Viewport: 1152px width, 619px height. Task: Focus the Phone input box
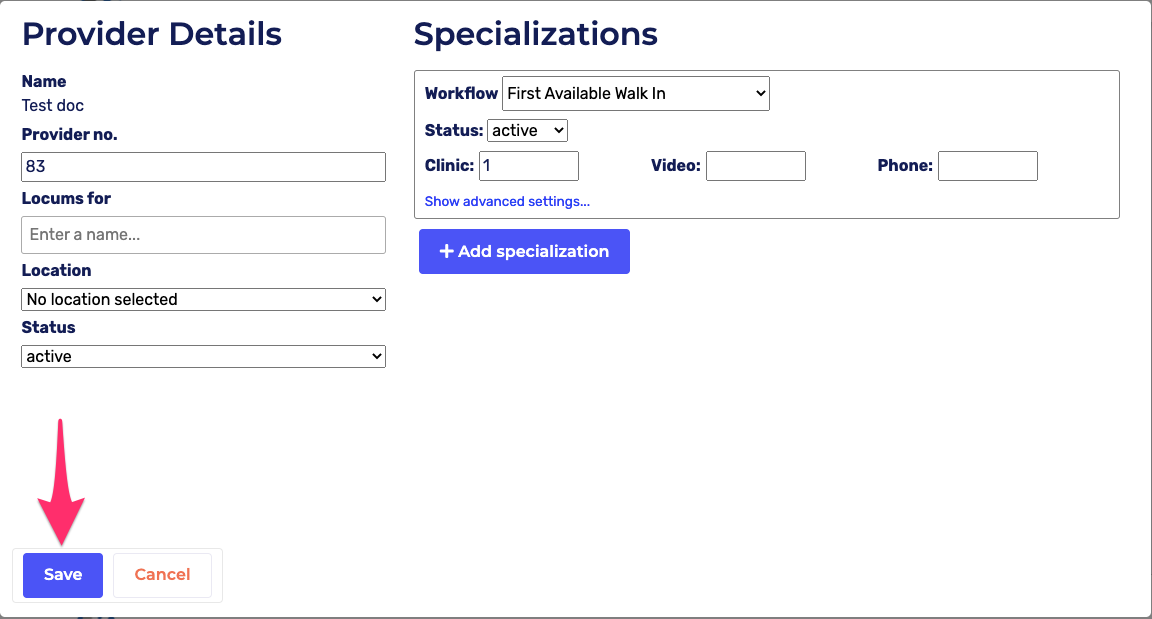pos(987,166)
